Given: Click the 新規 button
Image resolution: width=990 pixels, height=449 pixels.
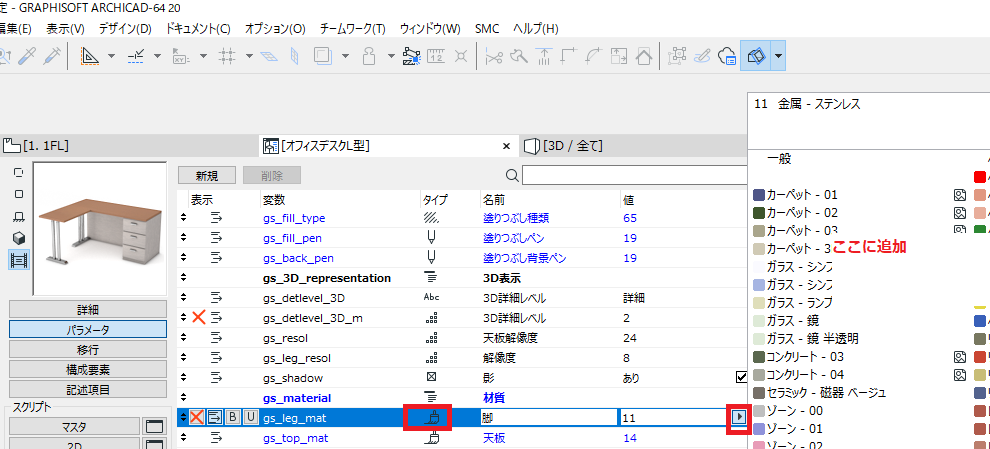Looking at the screenshot, I should 207,175.
